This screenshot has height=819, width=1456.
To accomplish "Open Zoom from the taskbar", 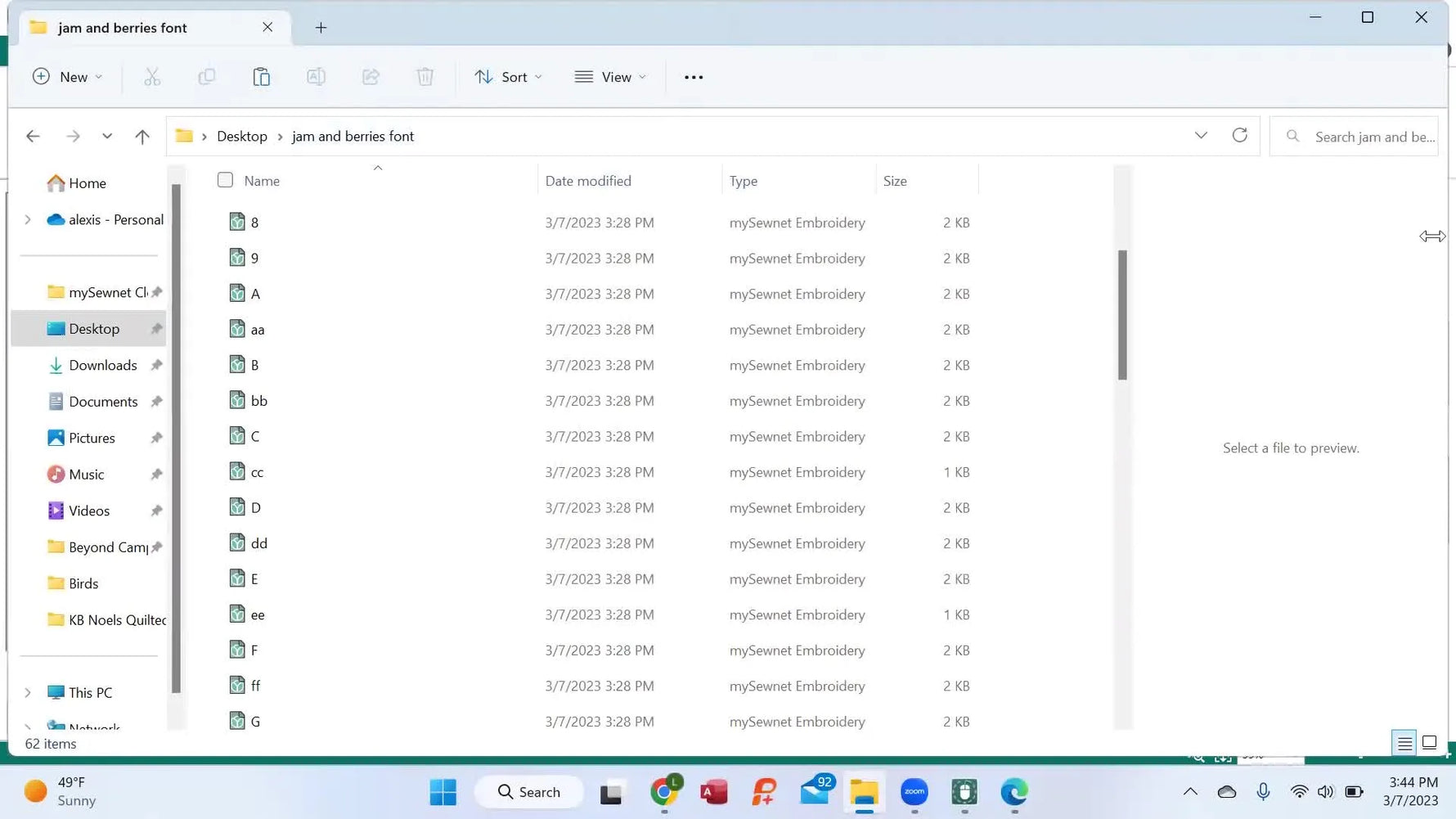I will point(914,792).
